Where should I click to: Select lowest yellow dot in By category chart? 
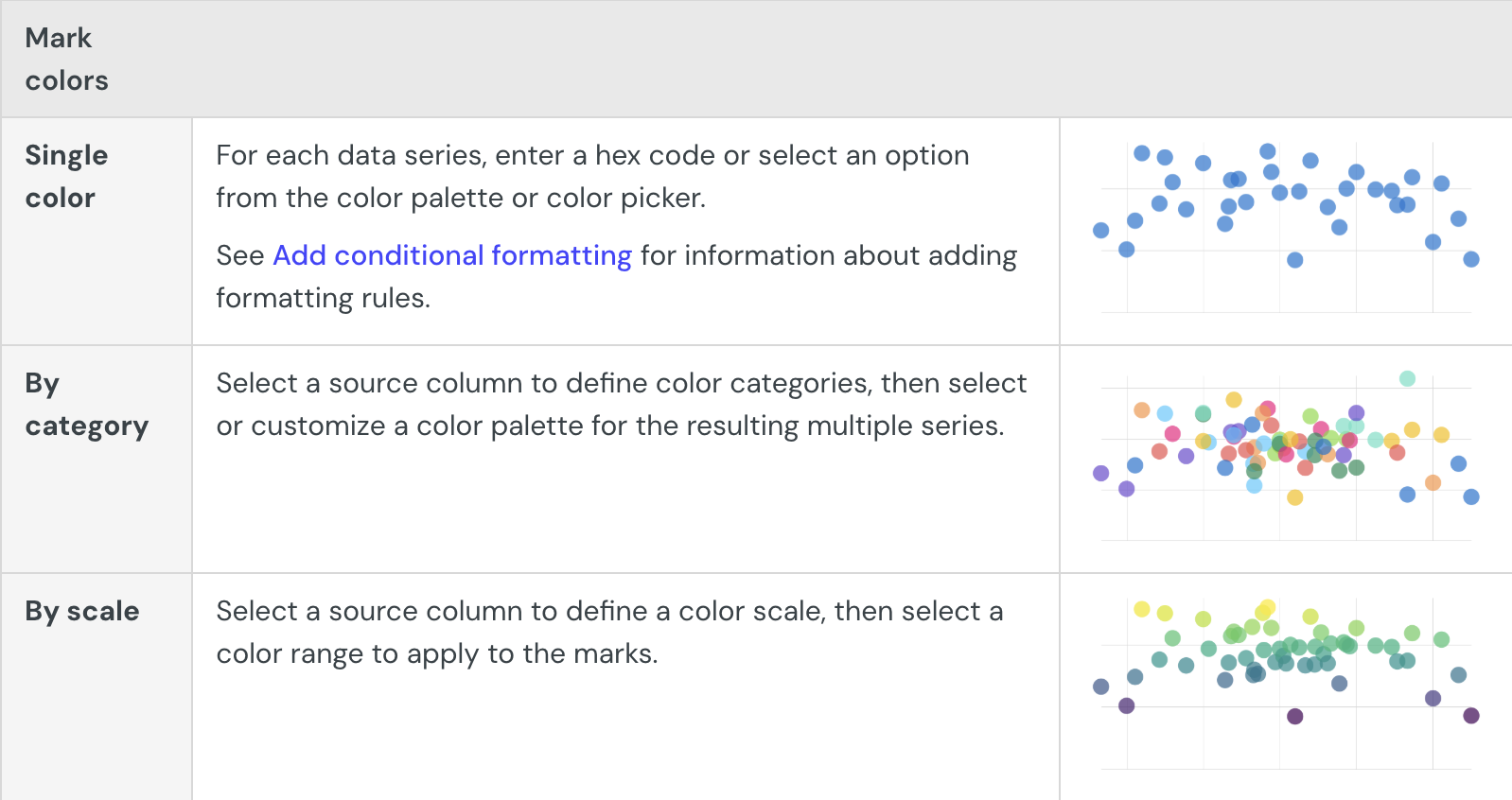(1294, 497)
